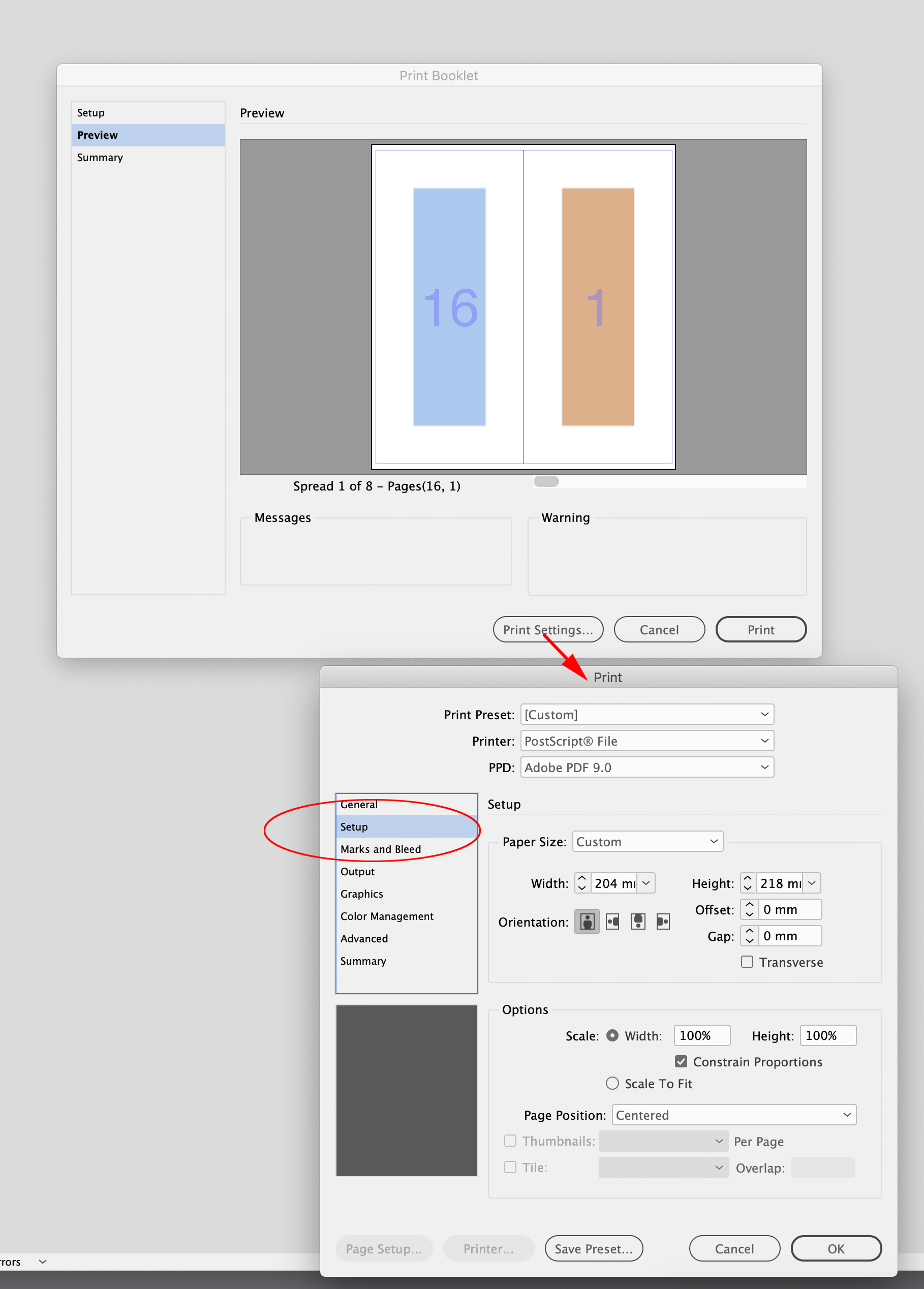This screenshot has height=1289, width=924.
Task: Click the Width scale percentage field
Action: pos(702,1035)
